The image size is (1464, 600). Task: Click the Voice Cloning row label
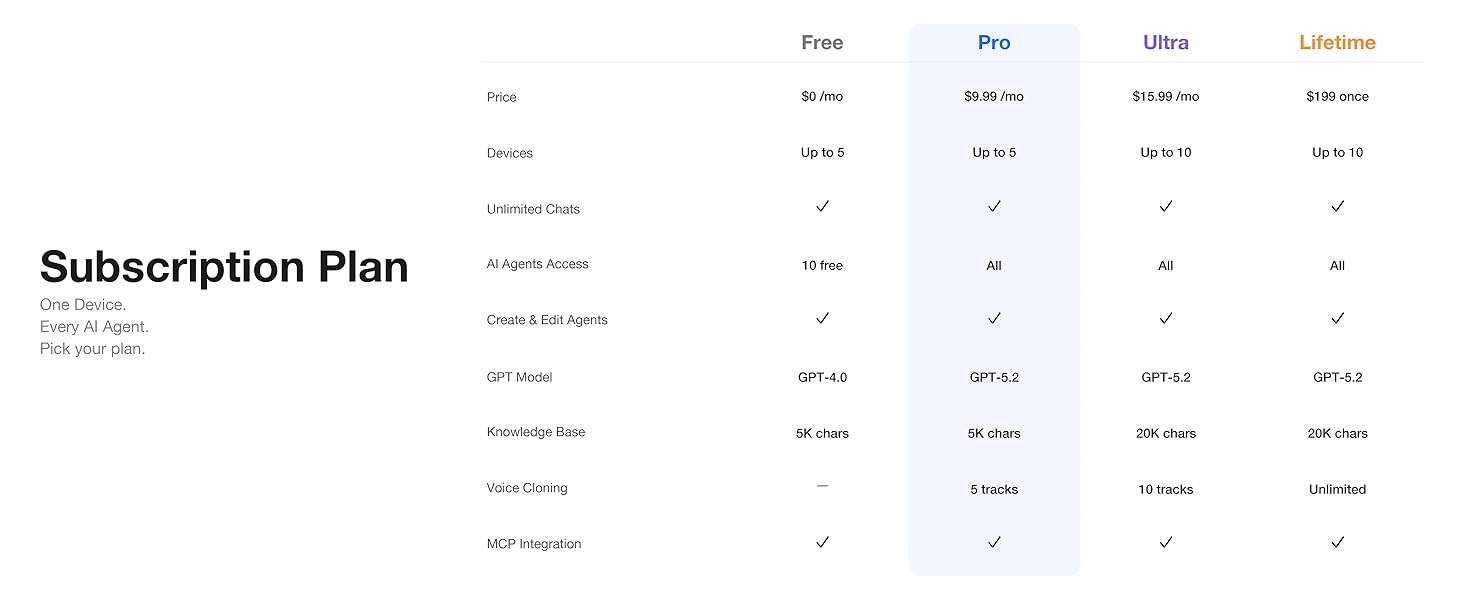point(527,488)
